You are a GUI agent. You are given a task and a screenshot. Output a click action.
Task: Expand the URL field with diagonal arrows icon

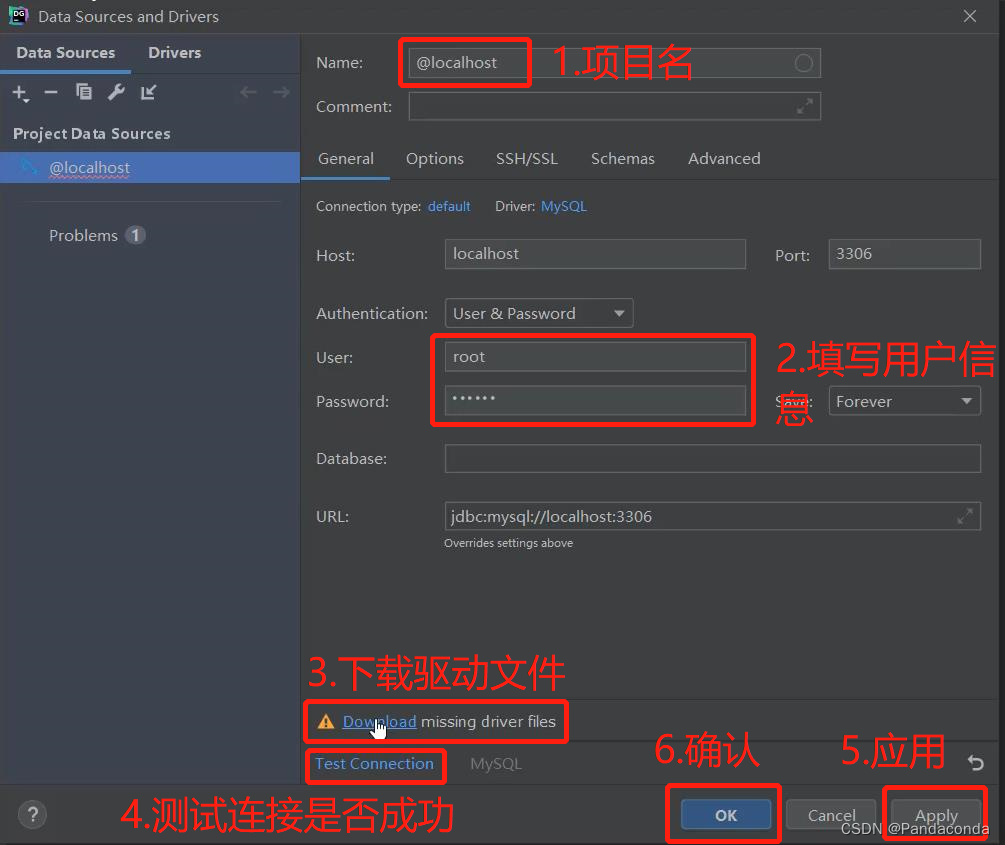tap(965, 516)
